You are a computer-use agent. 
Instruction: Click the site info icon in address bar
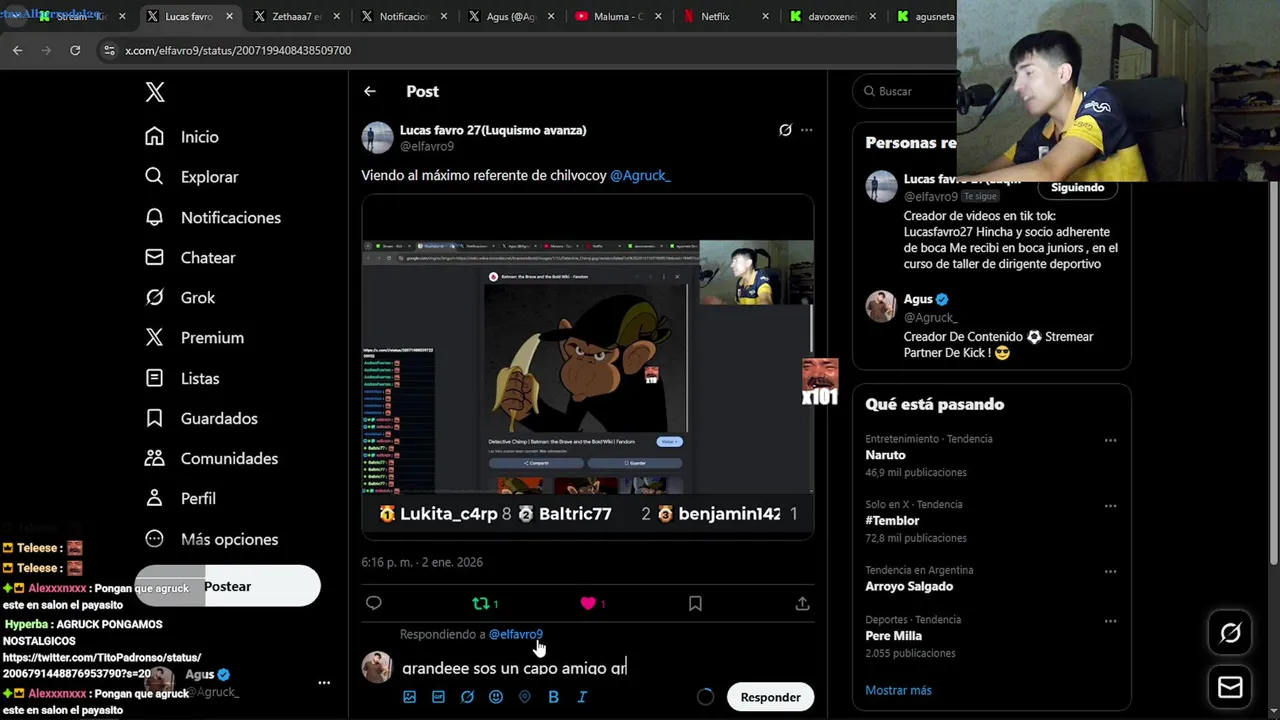pos(108,50)
